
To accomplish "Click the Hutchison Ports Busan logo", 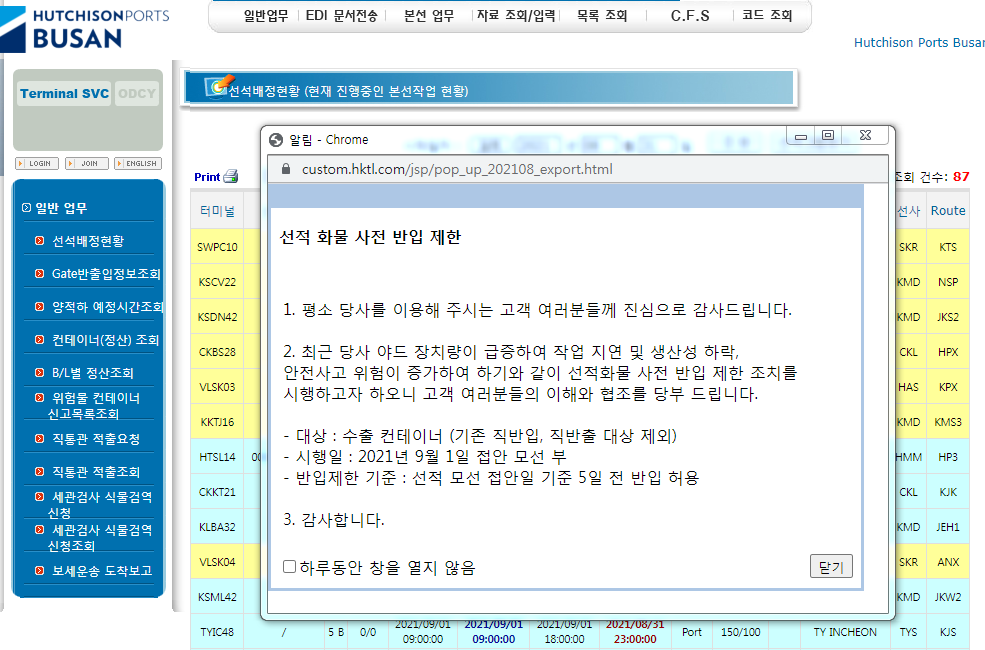I will point(85,29).
